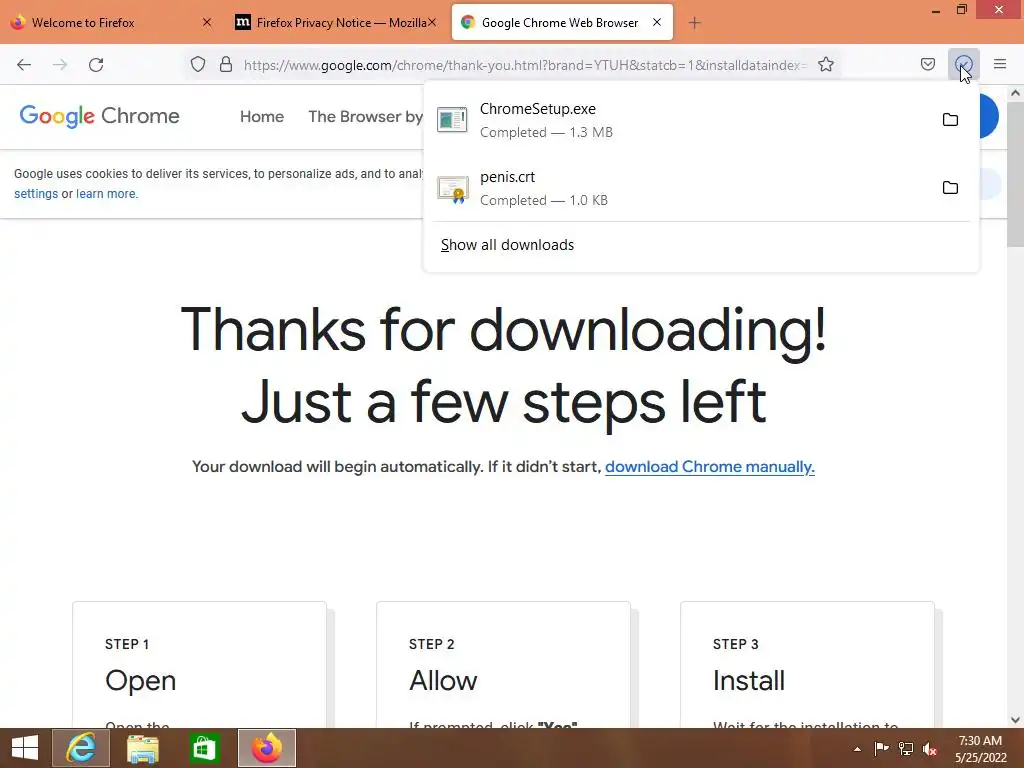1024x768 pixels.
Task: Switch to the Firefox Privacy Notice tab
Action: pos(335,23)
